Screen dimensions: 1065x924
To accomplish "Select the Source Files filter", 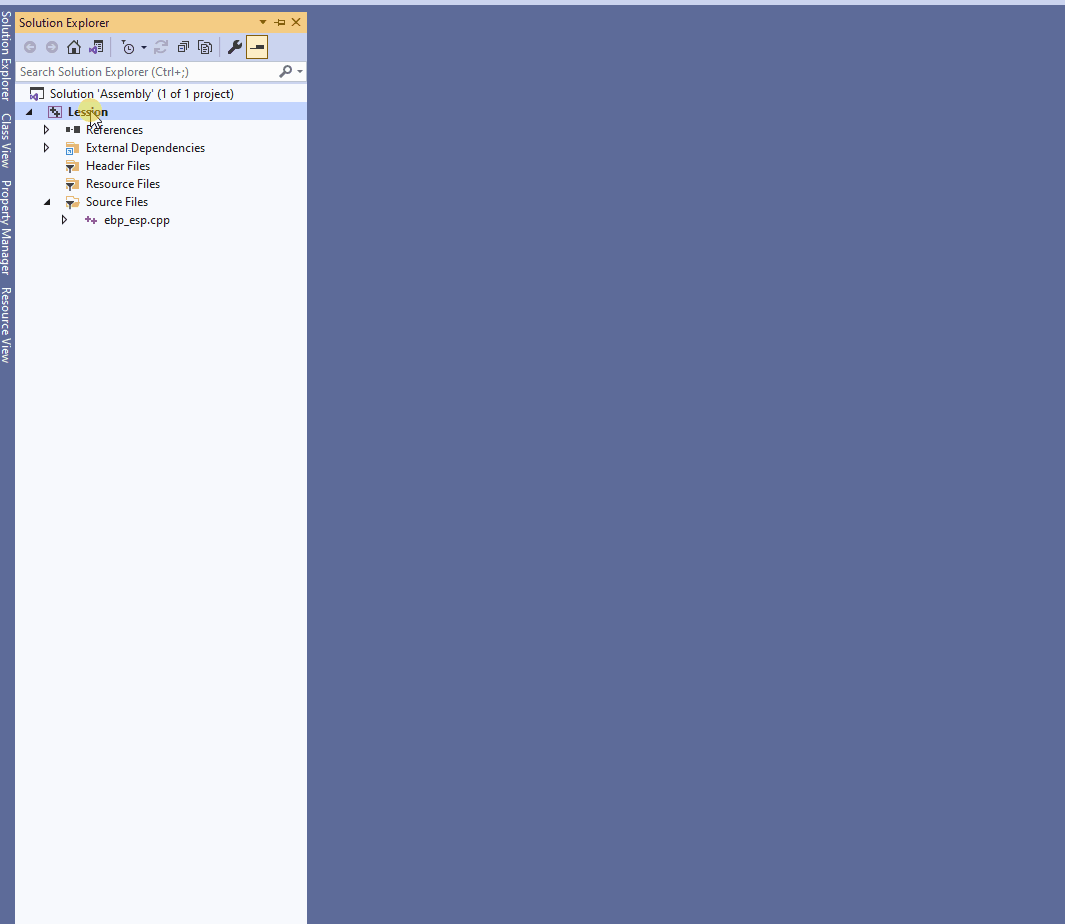I will pos(117,202).
